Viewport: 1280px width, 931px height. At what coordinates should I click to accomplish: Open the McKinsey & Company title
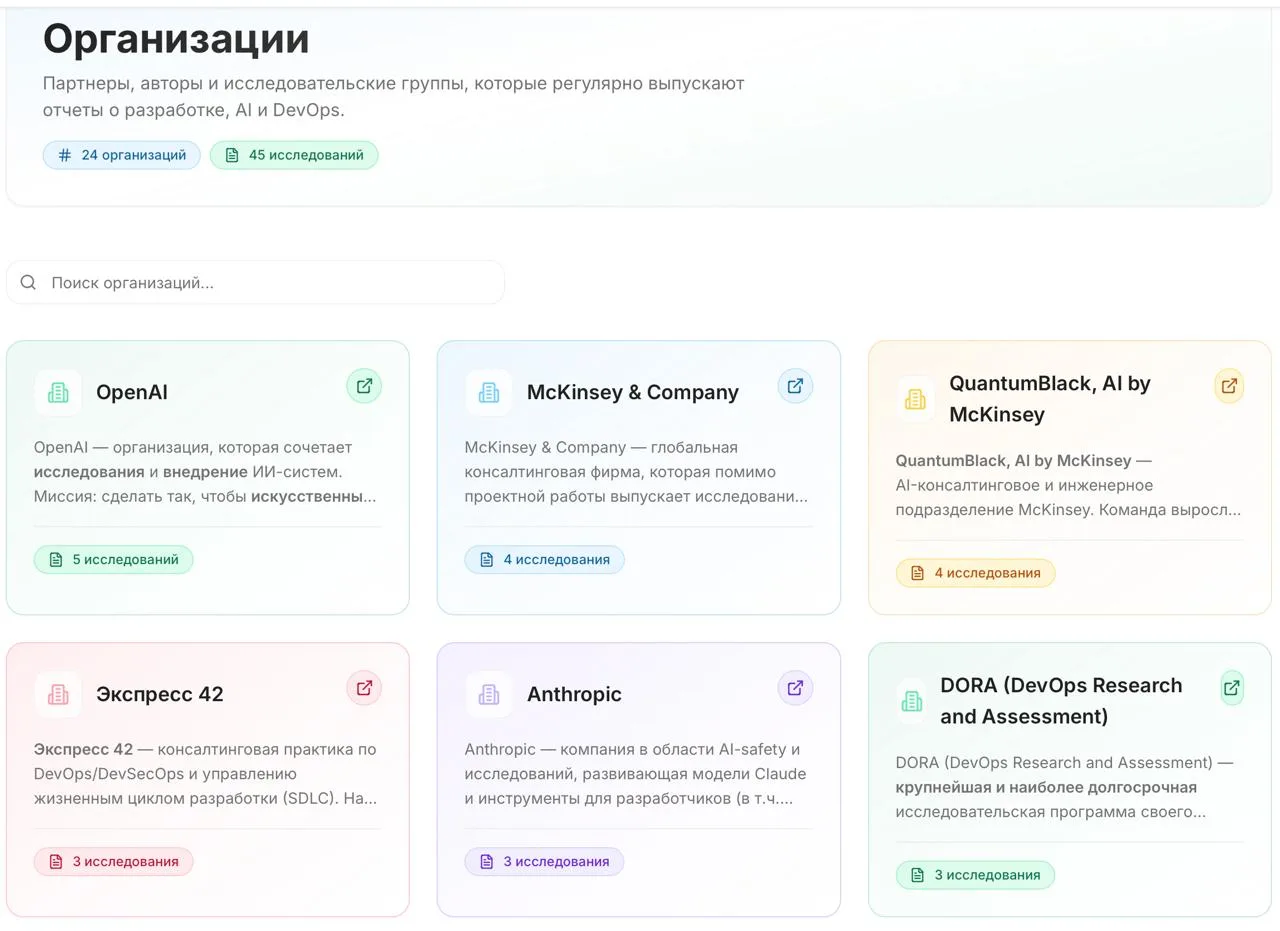click(633, 393)
